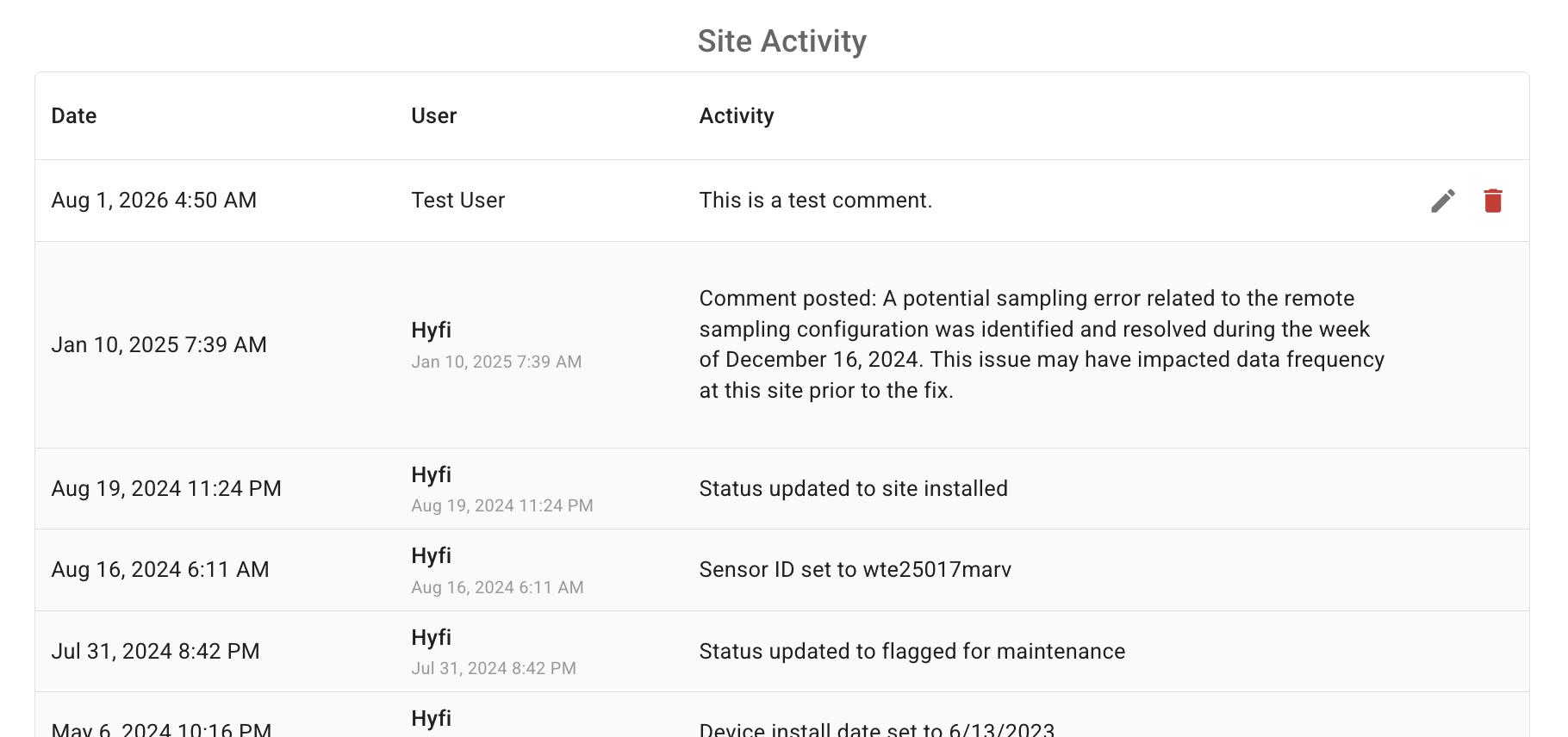Viewport: 1568px width, 737px height.
Task: Click 'Device install date set to 6/13/2023' entry
Action: (877, 729)
